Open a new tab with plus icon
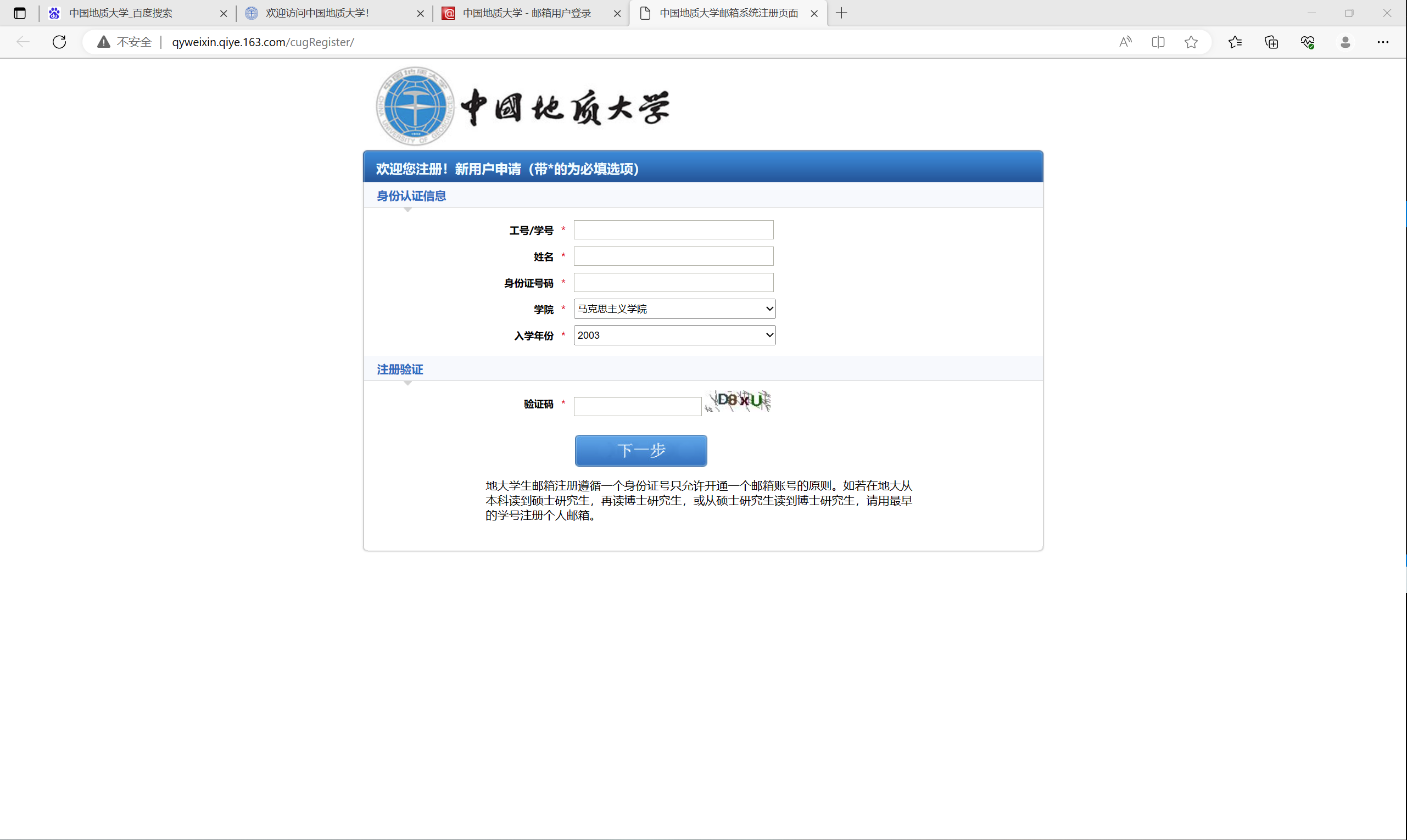The height and width of the screenshot is (840, 1407). click(x=841, y=13)
